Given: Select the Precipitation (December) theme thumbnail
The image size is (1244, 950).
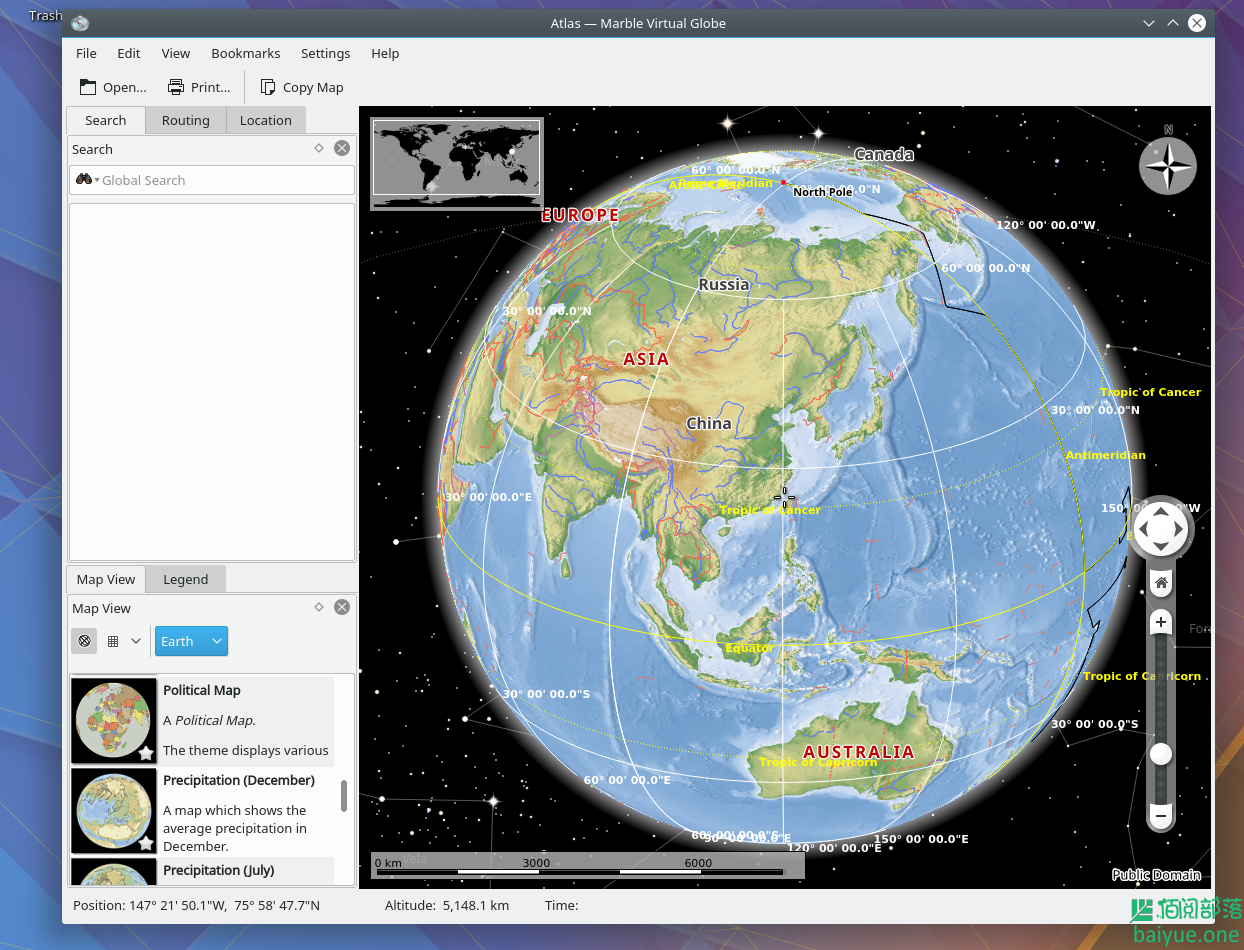Looking at the screenshot, I should coord(114,811).
